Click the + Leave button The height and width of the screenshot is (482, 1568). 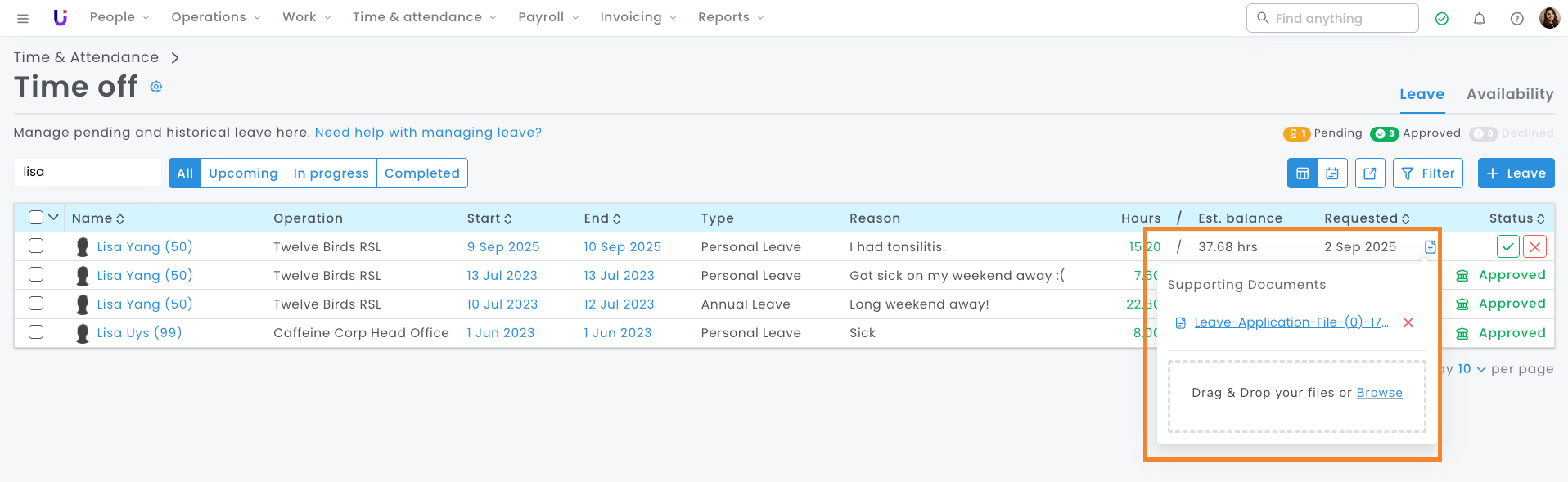pyautogui.click(x=1516, y=173)
